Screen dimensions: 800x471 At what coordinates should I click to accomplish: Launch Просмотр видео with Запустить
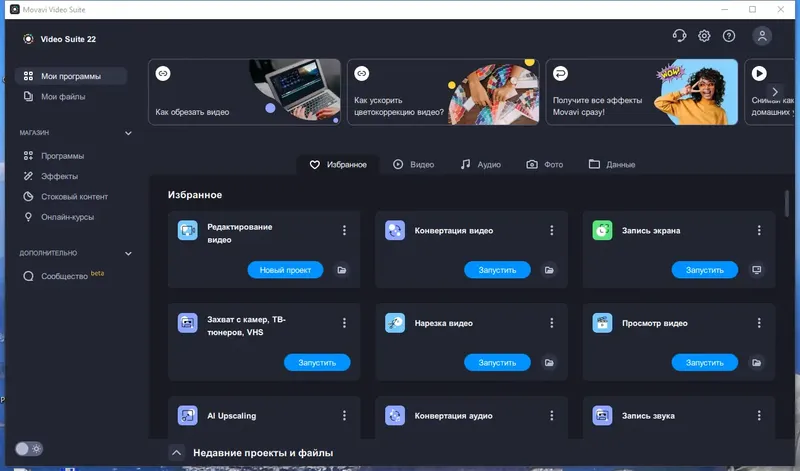(705, 362)
